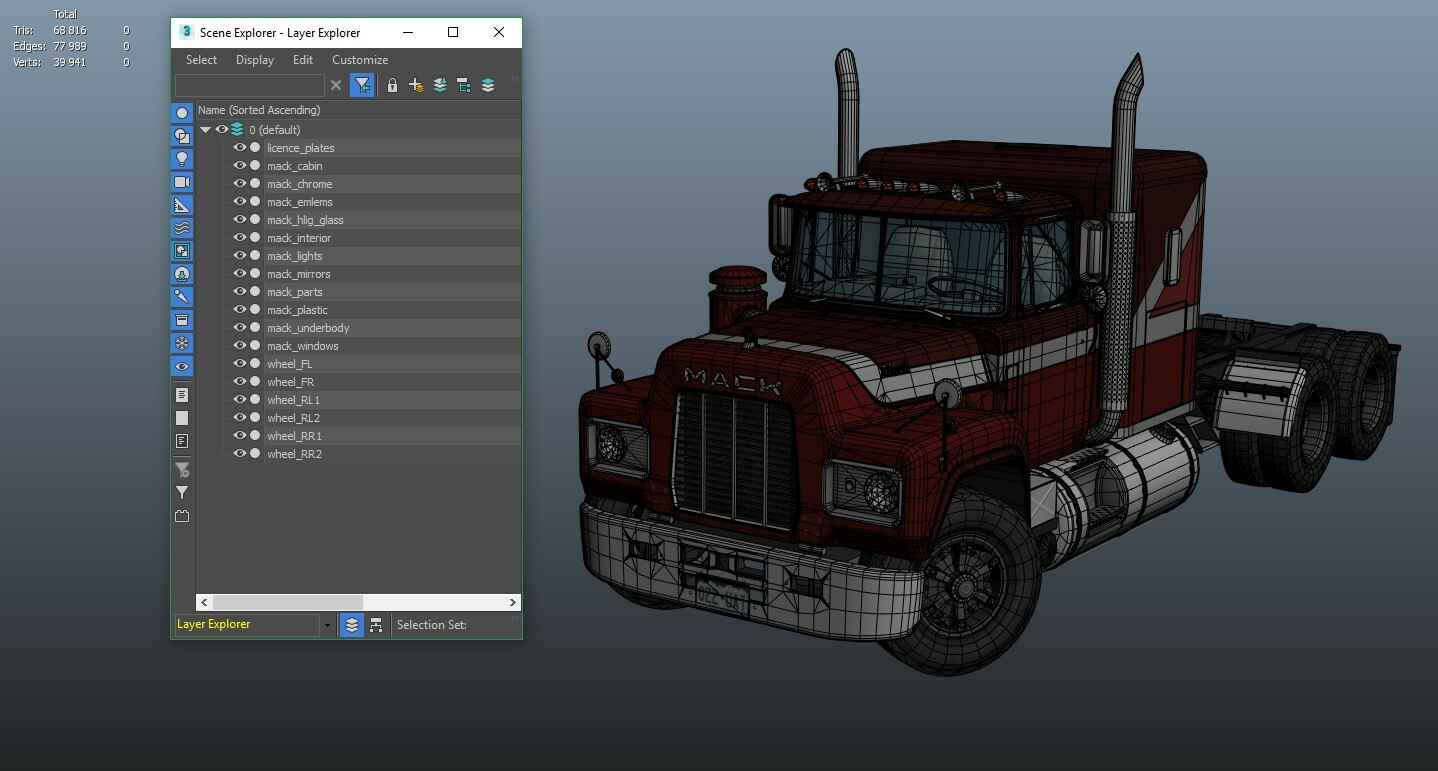Toggle the Display Hidden Objects eye icon in sidebar
The height and width of the screenshot is (771, 1438).
click(182, 367)
